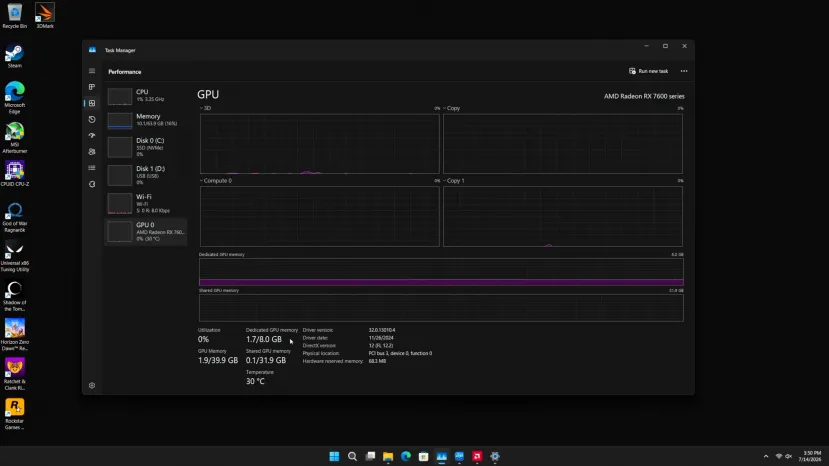Open the Compute 0 engine graph dropdown
Screen dimensions: 829x466
(216, 181)
